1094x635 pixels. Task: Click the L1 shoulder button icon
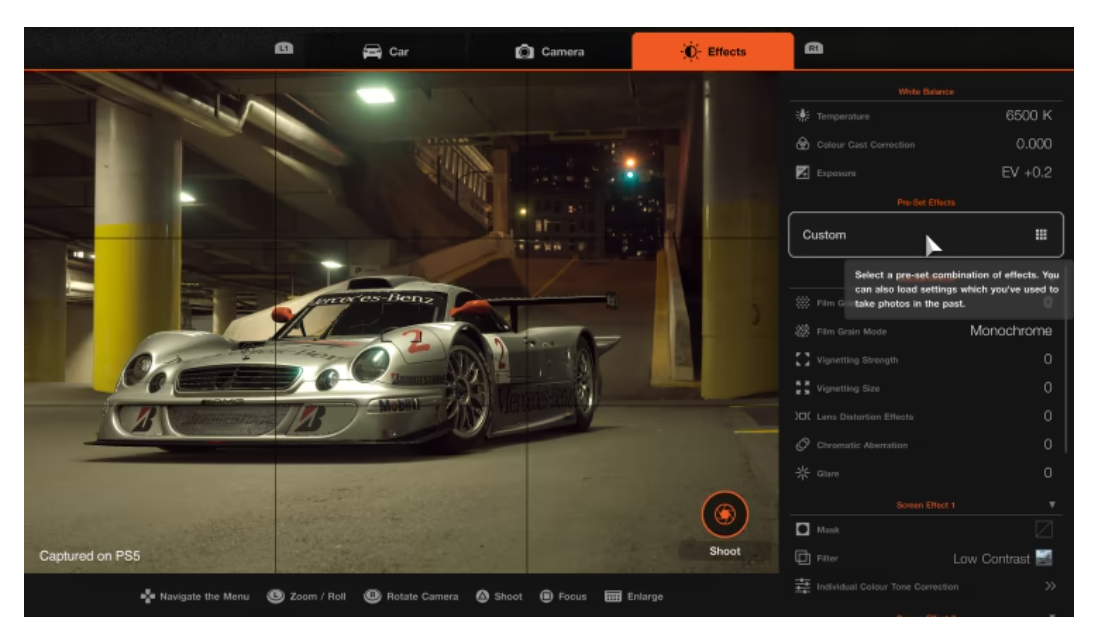[283, 48]
